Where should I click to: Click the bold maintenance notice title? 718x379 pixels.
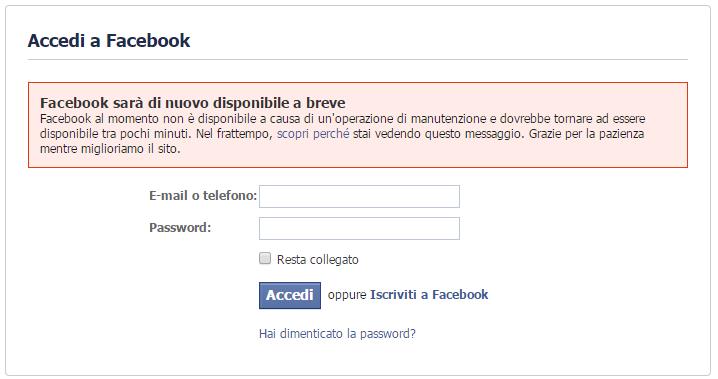pos(193,103)
